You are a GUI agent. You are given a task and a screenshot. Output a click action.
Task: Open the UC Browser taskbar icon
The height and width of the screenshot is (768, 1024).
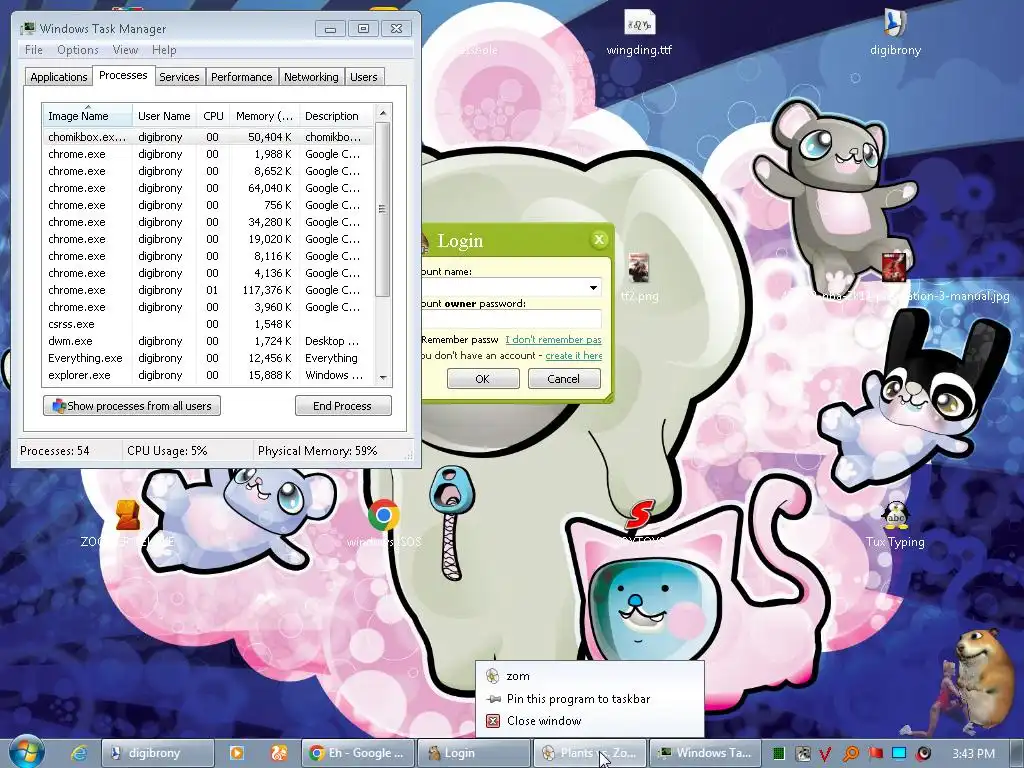pos(280,753)
